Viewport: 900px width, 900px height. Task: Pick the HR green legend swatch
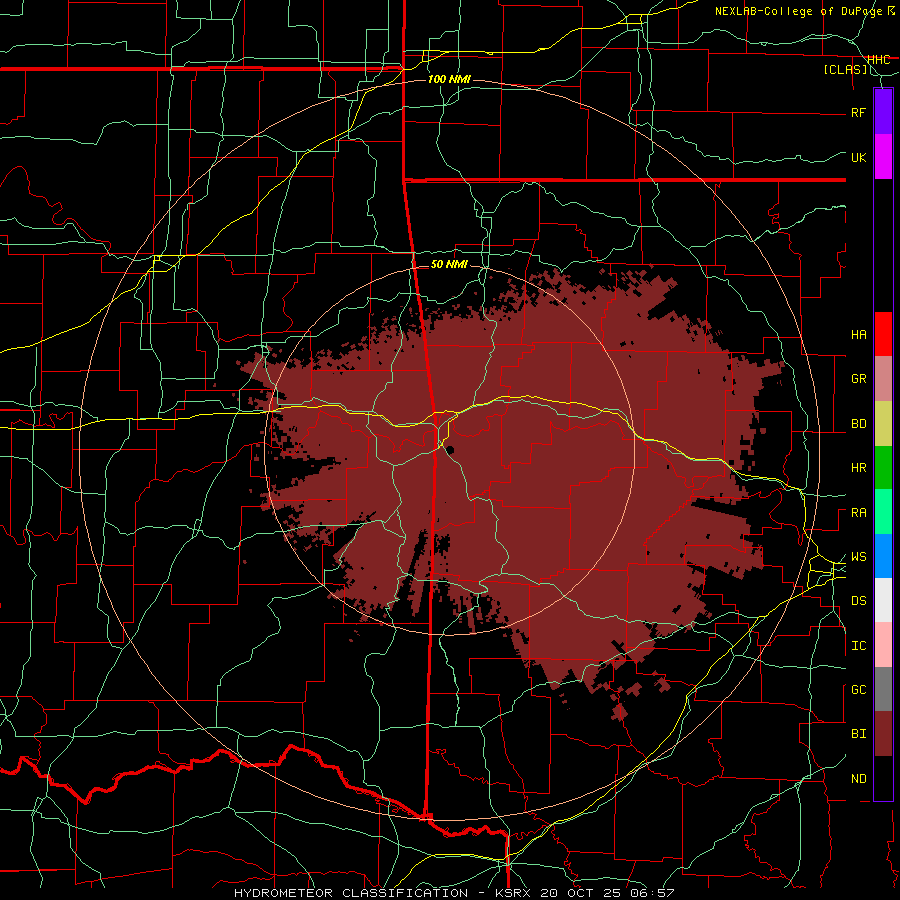tap(883, 467)
